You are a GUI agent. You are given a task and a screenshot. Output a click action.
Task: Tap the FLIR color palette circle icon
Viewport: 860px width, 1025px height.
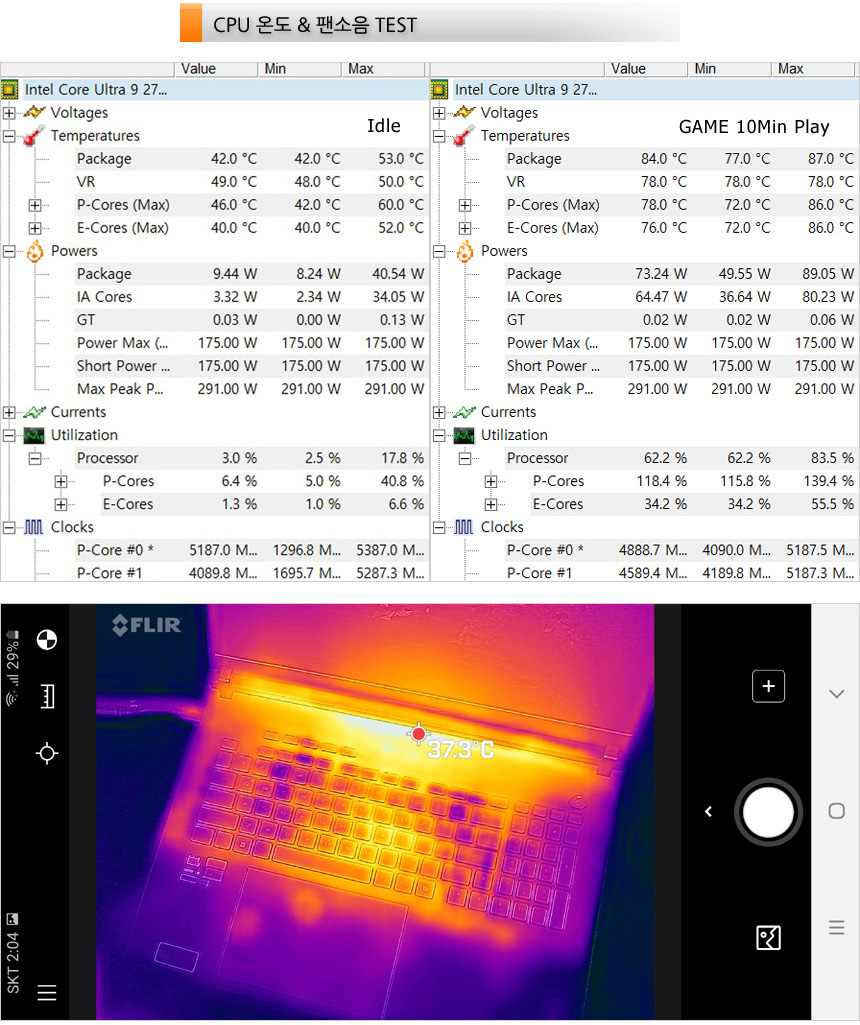pos(47,640)
